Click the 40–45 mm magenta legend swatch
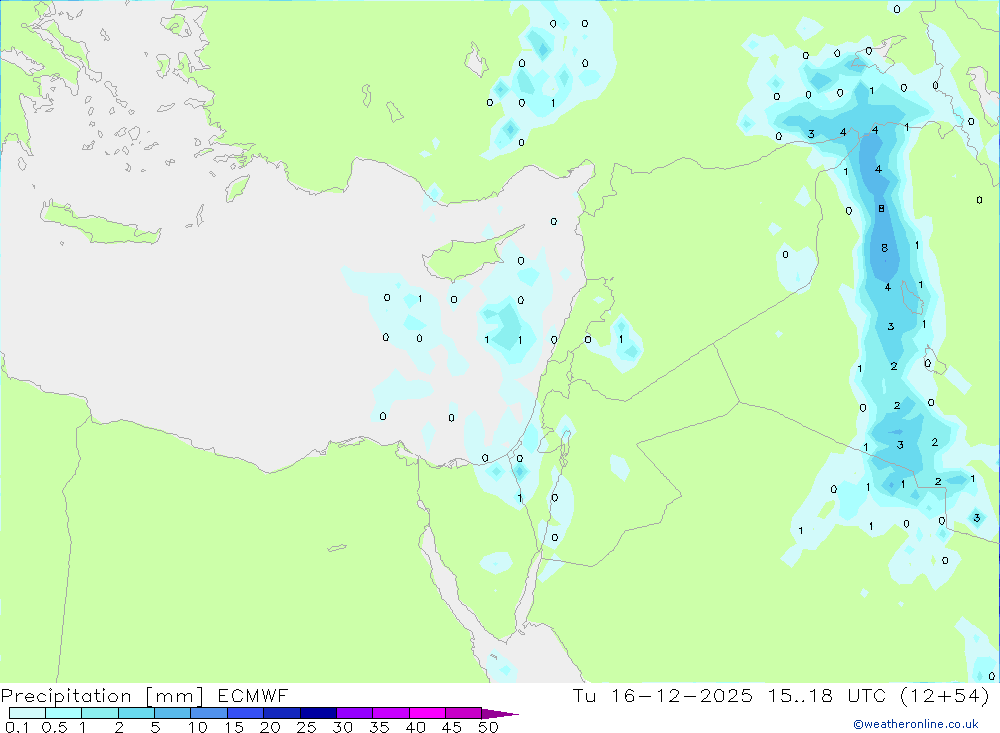Screen dimensions: 1000x733 coord(427,713)
